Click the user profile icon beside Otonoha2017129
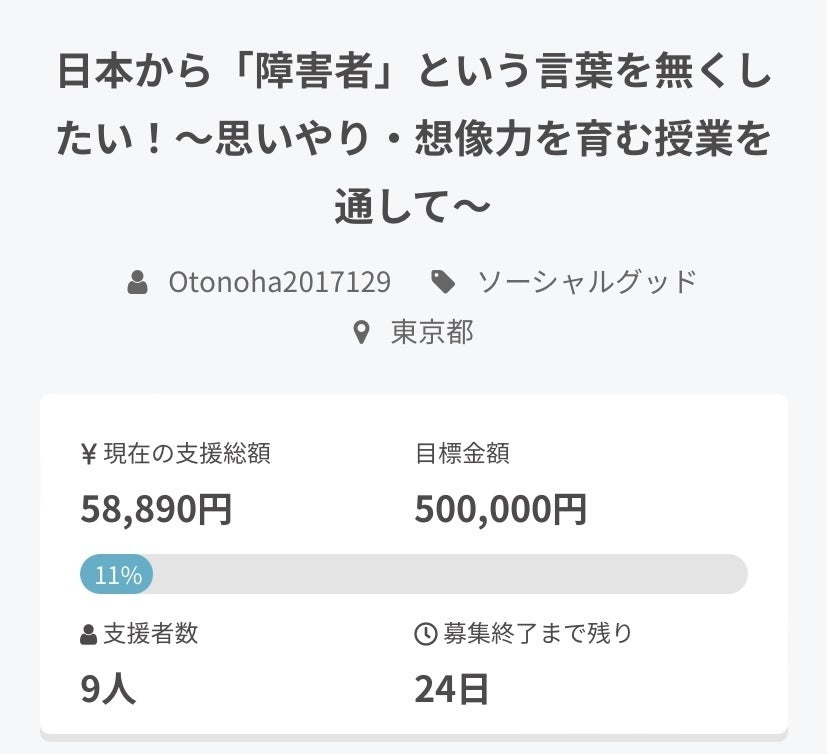The height and width of the screenshot is (754, 827). (138, 283)
